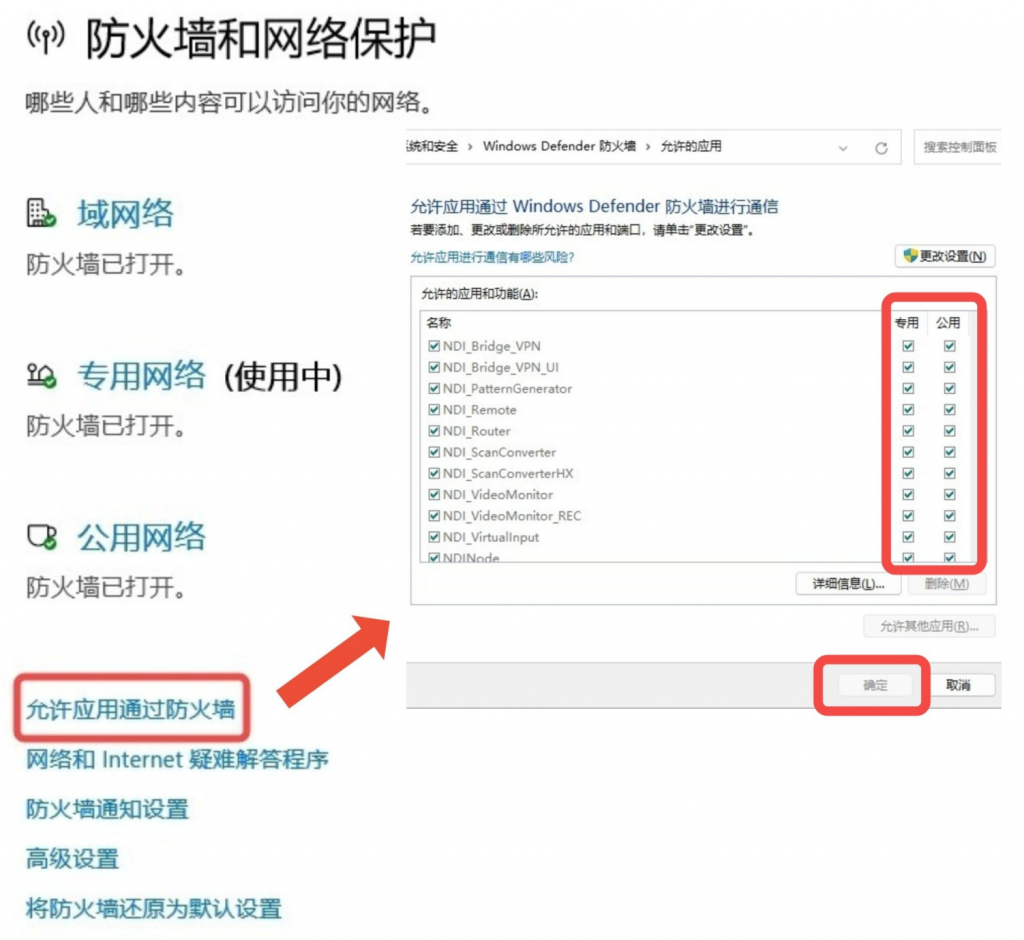Confirm with the 确定 button

874,685
